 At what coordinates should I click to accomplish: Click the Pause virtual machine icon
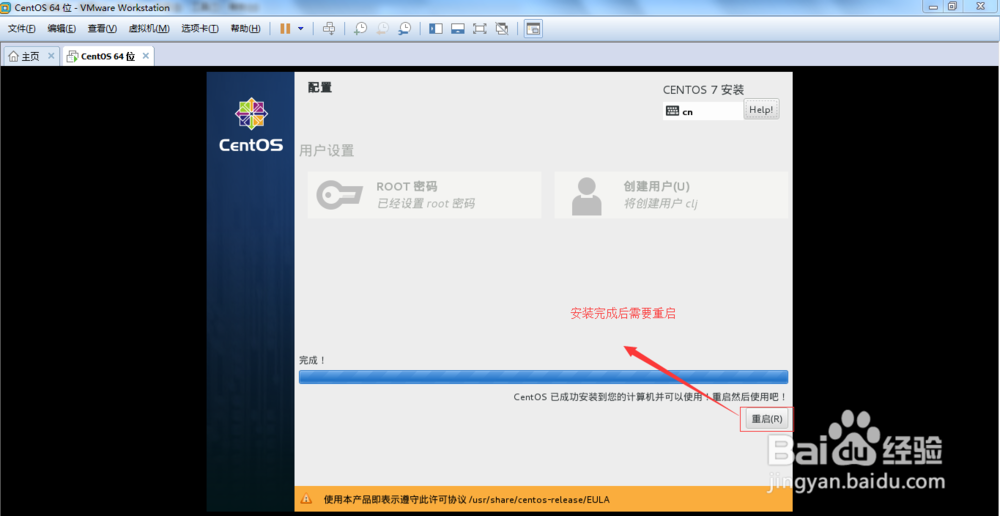[x=285, y=29]
